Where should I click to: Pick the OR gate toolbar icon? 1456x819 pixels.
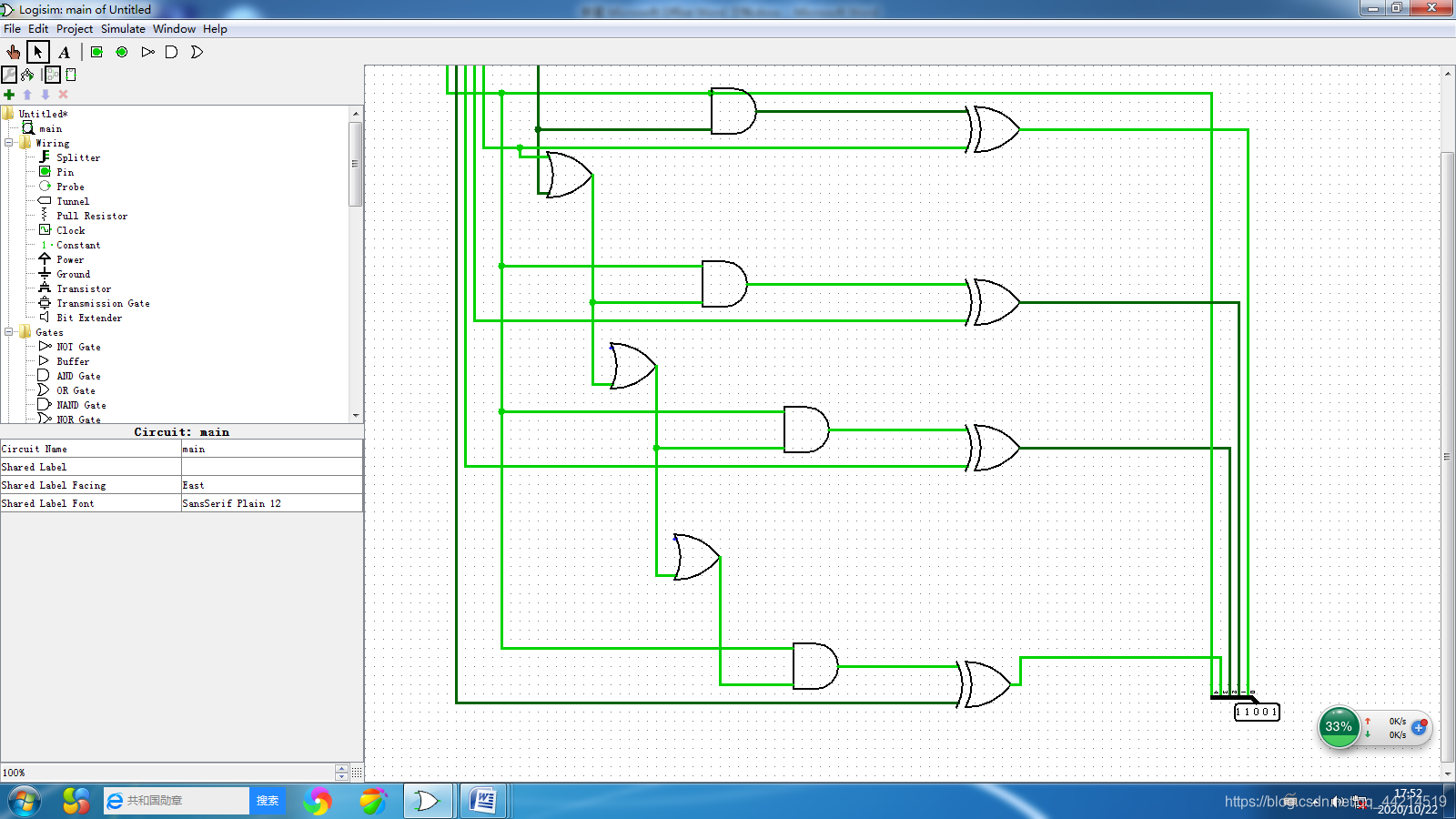[x=197, y=52]
